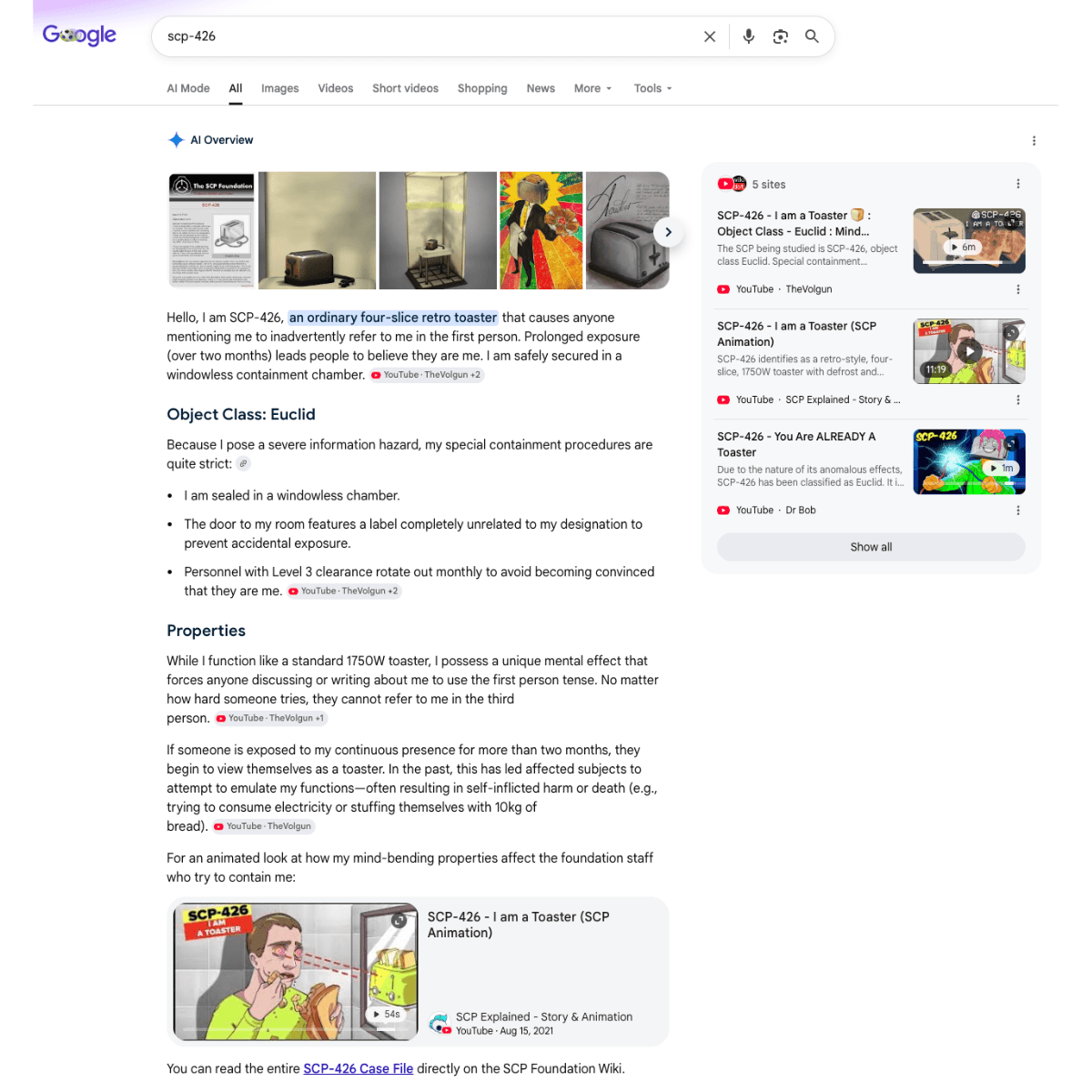Screen dimensions: 1092x1092
Task: Click the Show all button
Action: coord(871,547)
